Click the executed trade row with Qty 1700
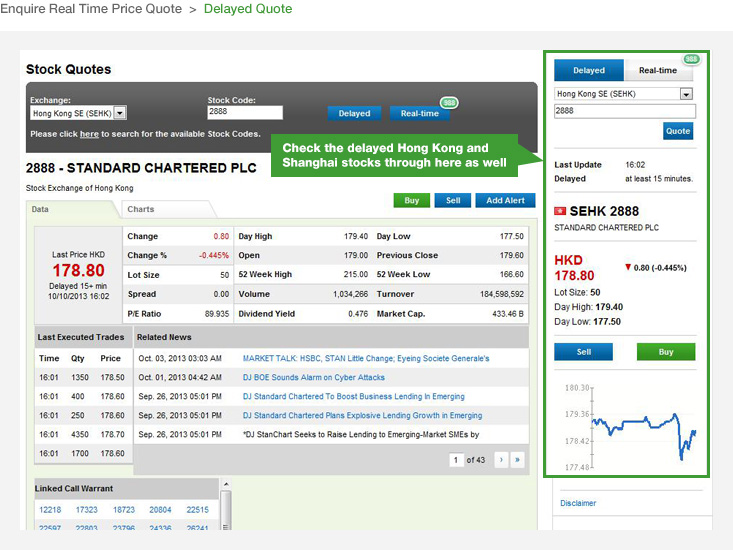 pyautogui.click(x=83, y=454)
